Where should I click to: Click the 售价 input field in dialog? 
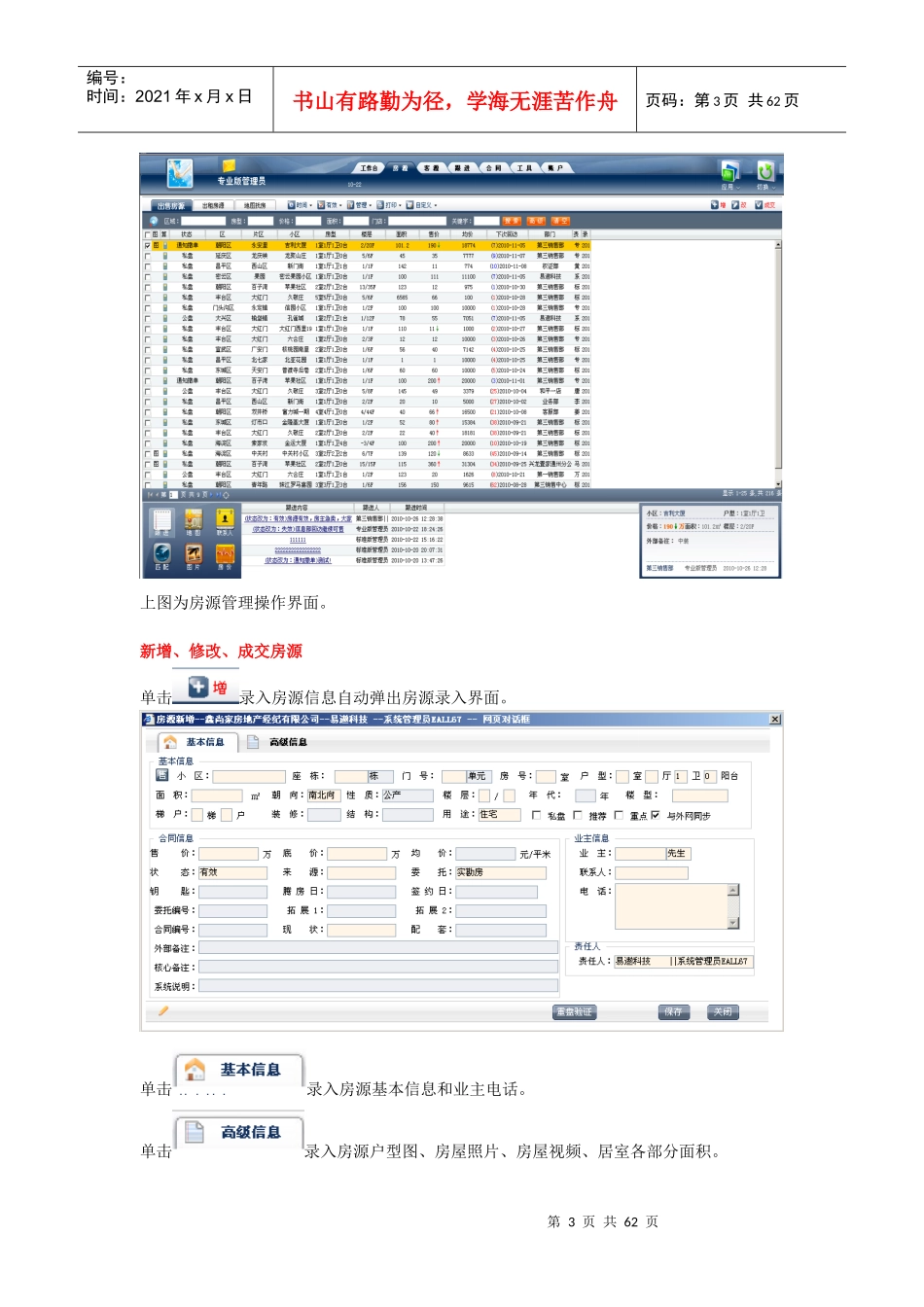[229, 853]
